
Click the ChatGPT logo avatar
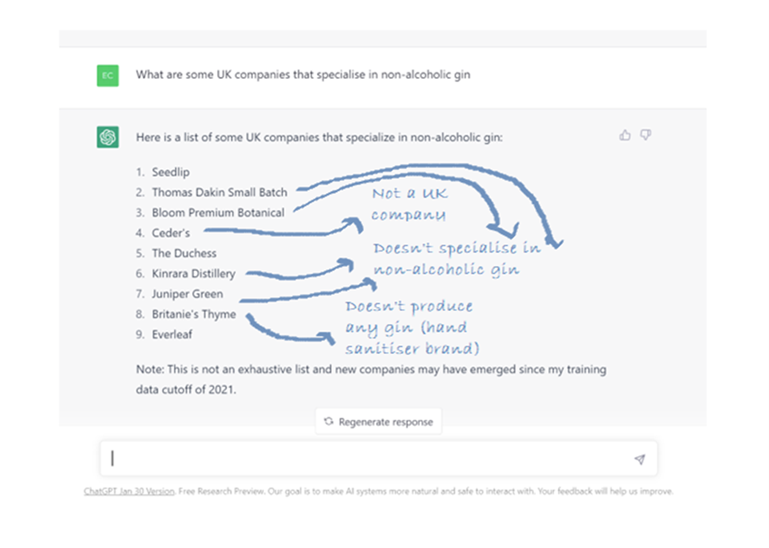click(107, 137)
